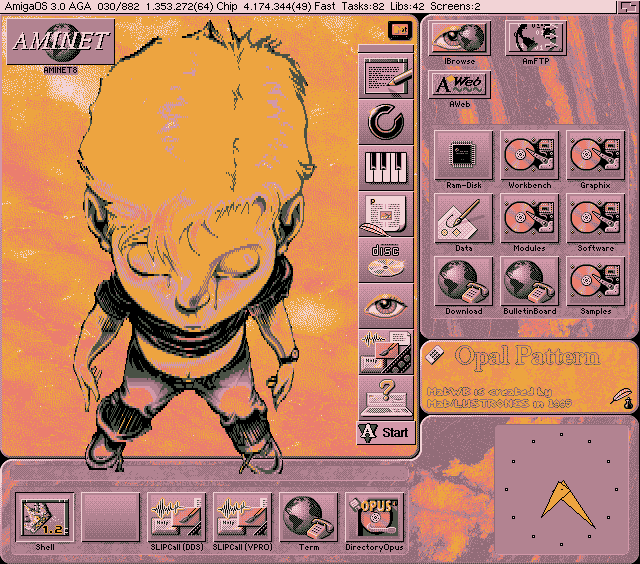Click the circular arrow dock icon

tap(386, 122)
